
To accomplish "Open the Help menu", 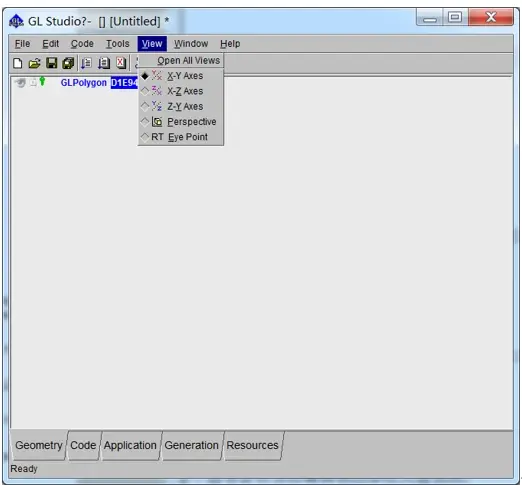I will point(230,44).
